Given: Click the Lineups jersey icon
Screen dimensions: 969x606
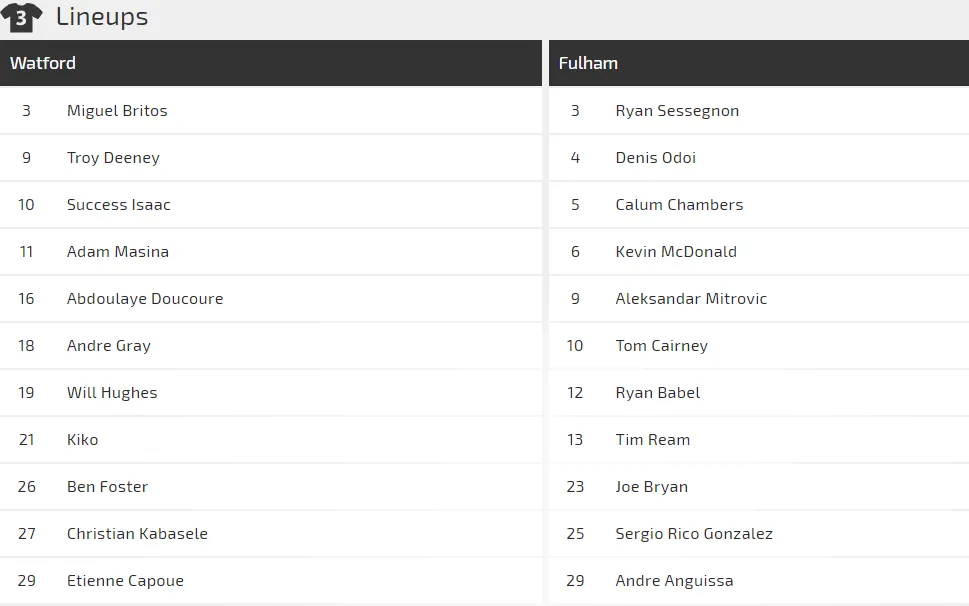Looking at the screenshot, I should [x=22, y=17].
